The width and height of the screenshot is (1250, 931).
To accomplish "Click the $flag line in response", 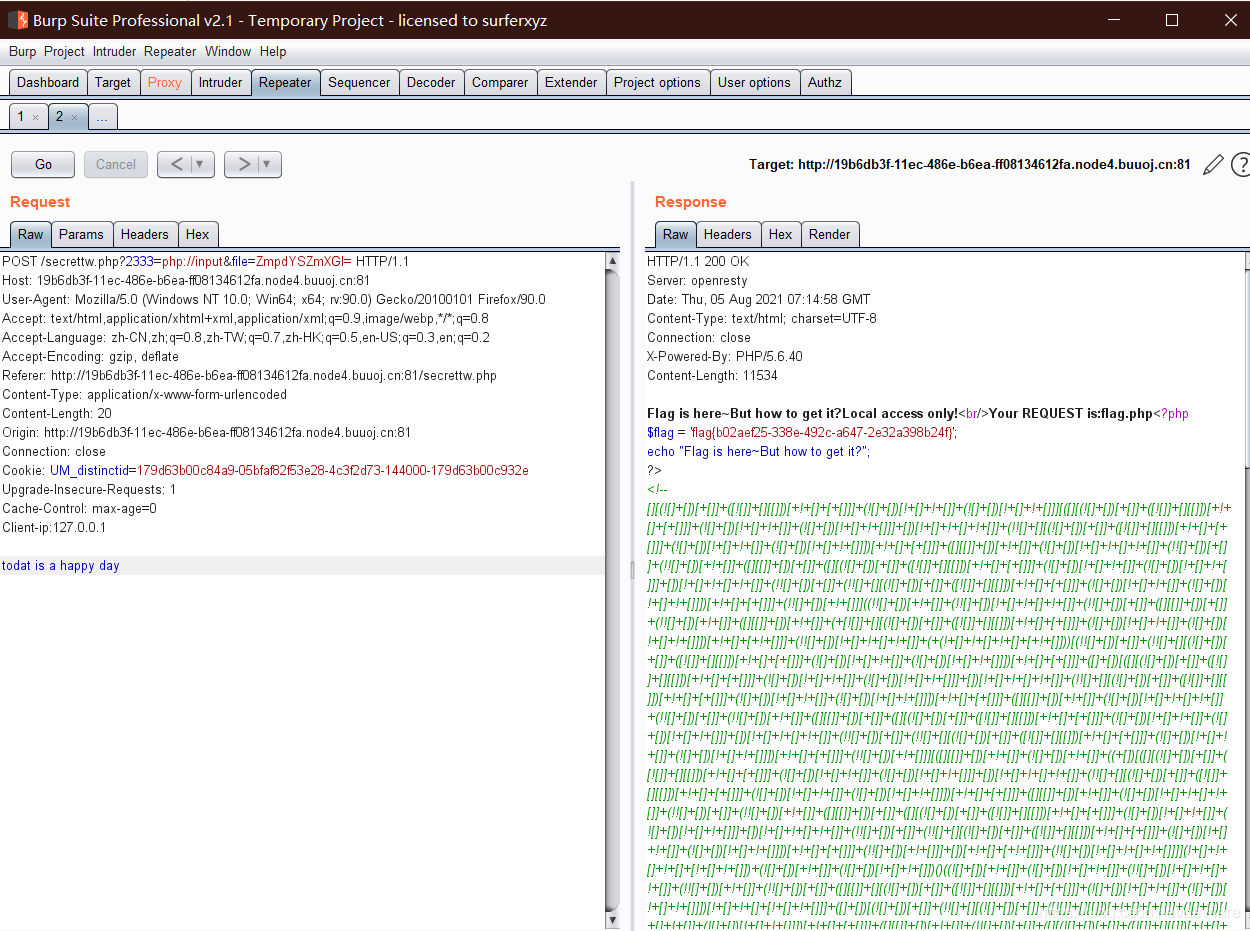I will pos(802,433).
